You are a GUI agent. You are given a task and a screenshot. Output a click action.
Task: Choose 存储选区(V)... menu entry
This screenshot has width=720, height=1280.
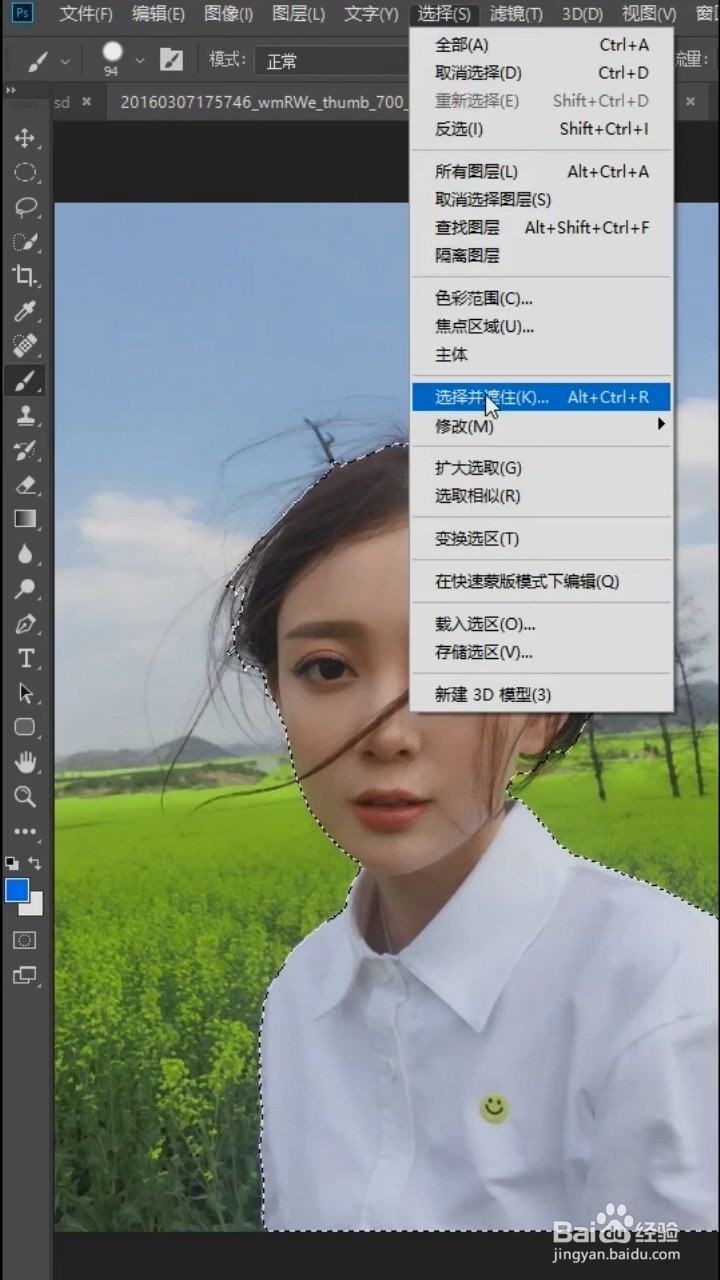pyautogui.click(x=541, y=652)
